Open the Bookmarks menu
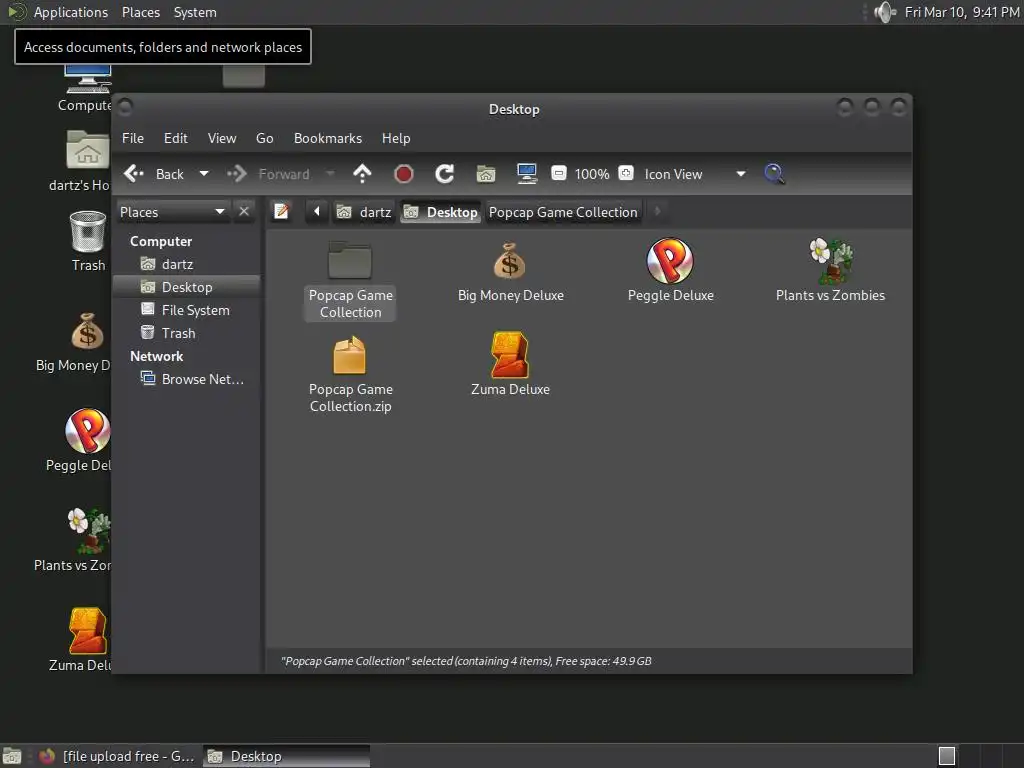1024x768 pixels. tap(328, 138)
